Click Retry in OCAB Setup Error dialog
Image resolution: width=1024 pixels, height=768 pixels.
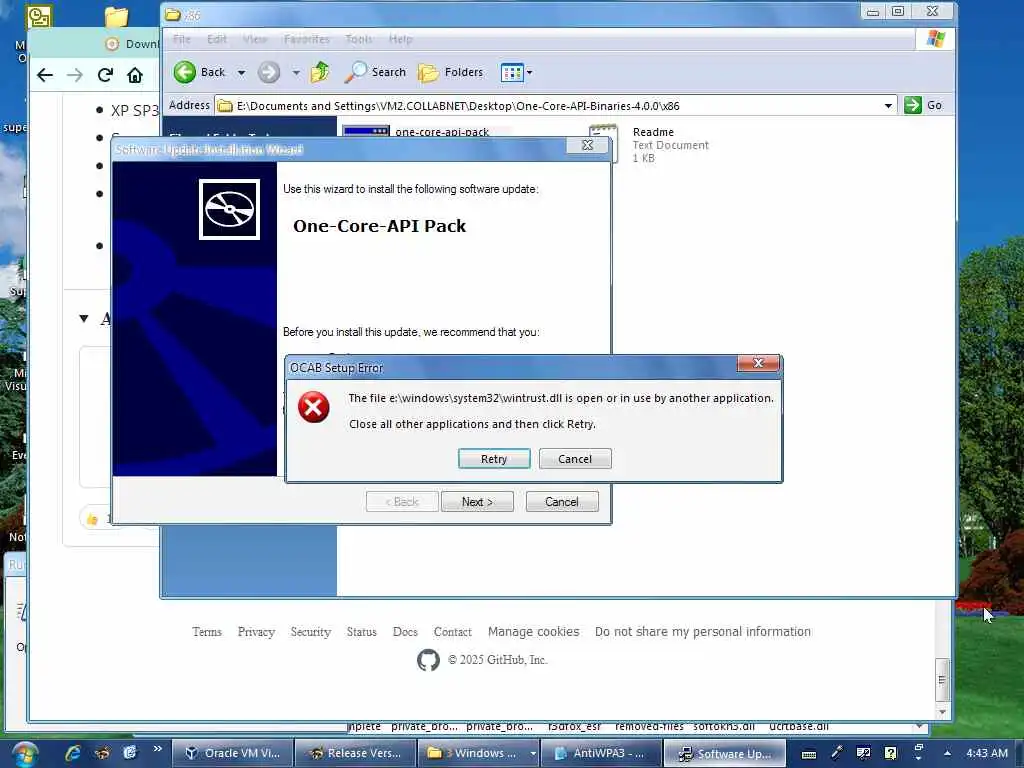click(x=494, y=458)
